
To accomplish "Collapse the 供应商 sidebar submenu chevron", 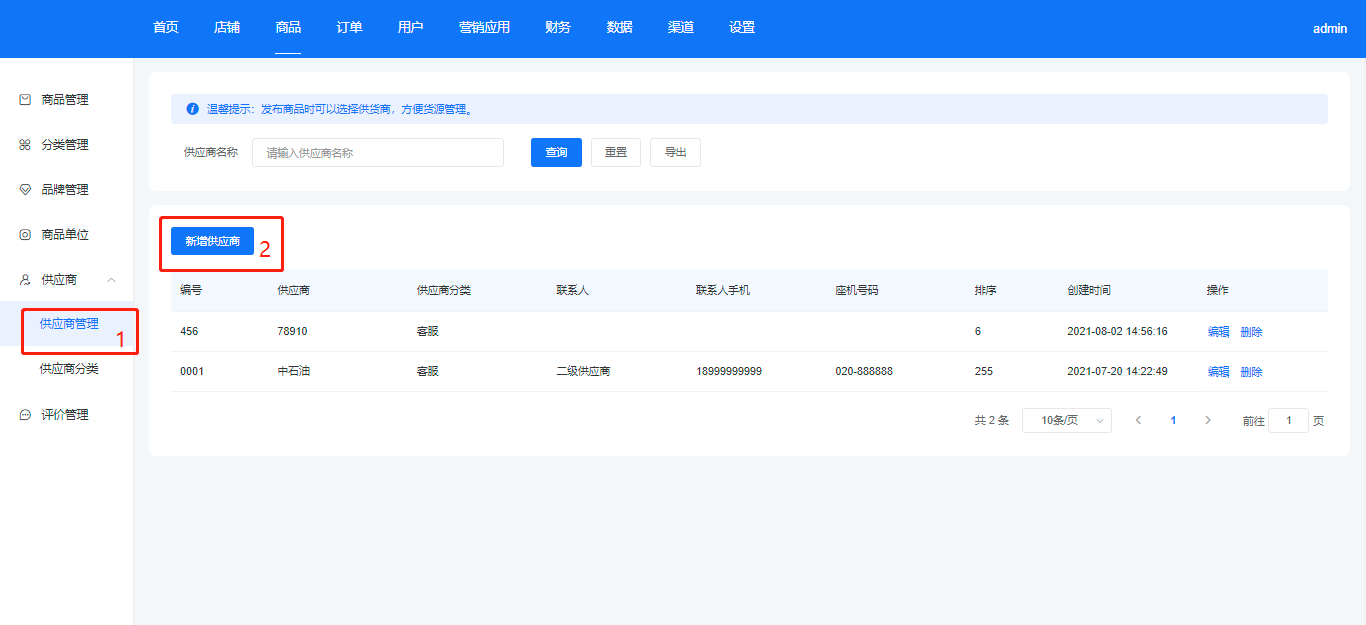I will point(112,280).
